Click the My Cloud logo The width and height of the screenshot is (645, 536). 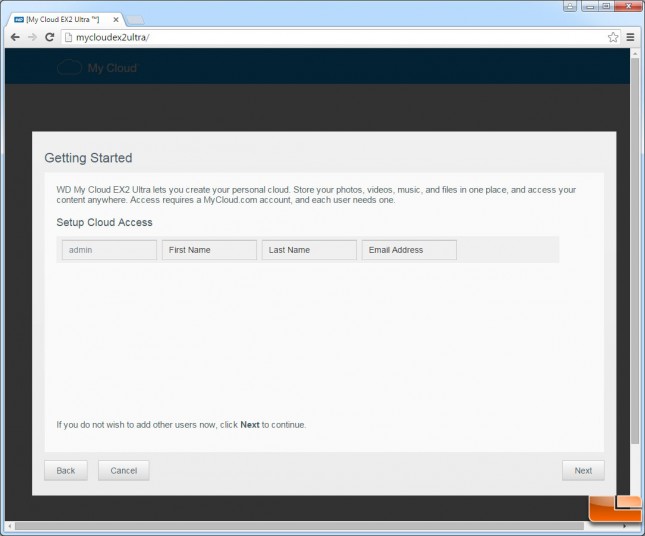(x=98, y=67)
